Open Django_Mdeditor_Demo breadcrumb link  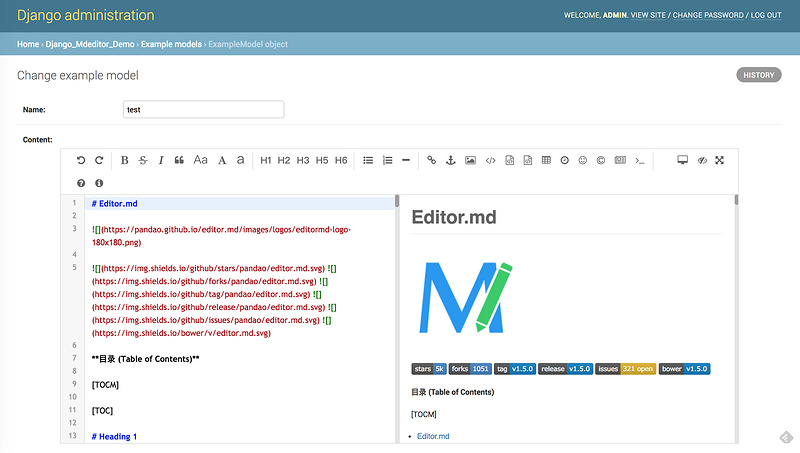[x=90, y=44]
